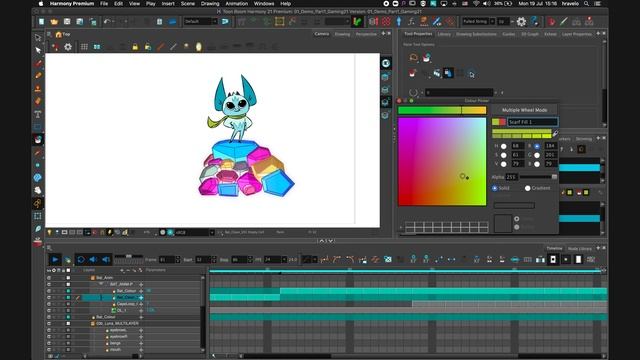
Task: Click the colour eyedropper icon beside the swatch rows
Action: click(x=555, y=133)
